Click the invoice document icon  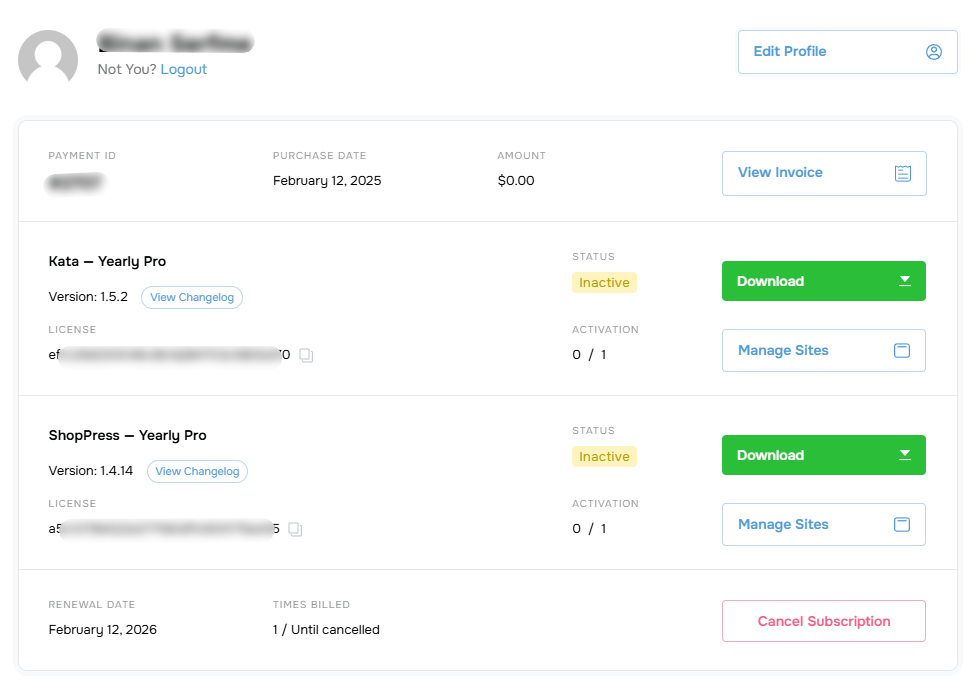click(902, 174)
